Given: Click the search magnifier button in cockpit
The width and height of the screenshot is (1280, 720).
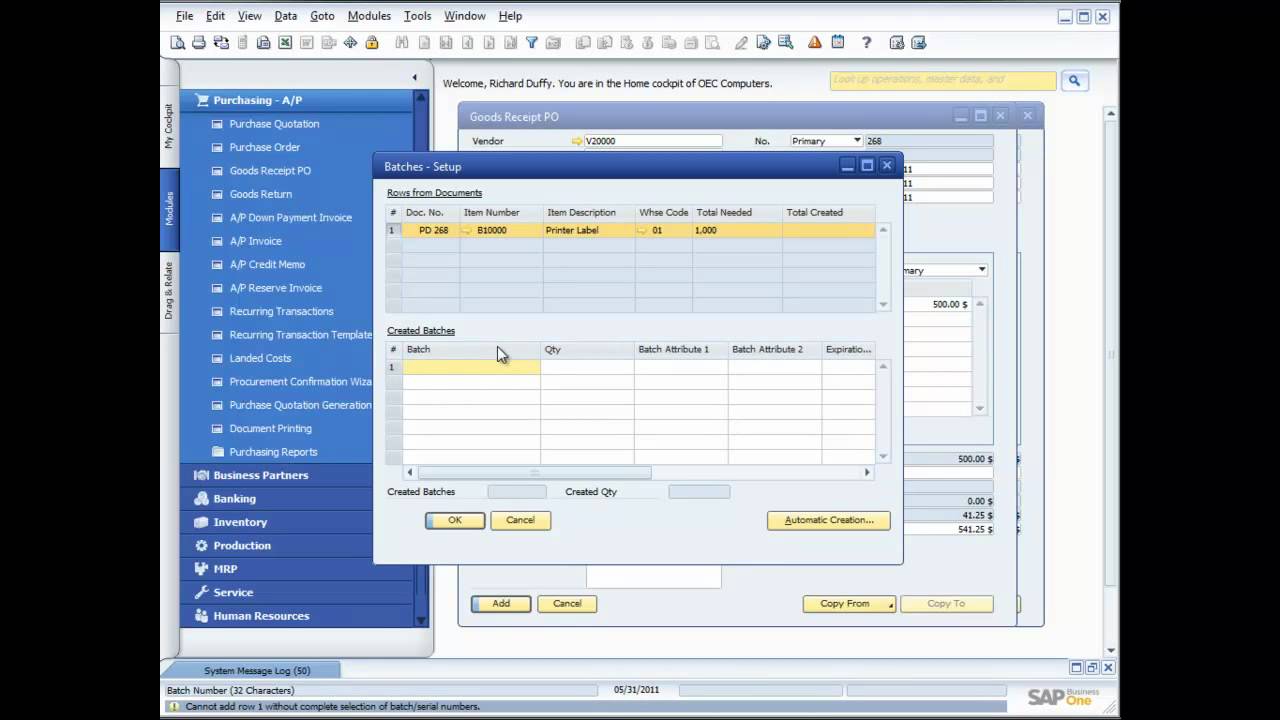Looking at the screenshot, I should (1075, 80).
